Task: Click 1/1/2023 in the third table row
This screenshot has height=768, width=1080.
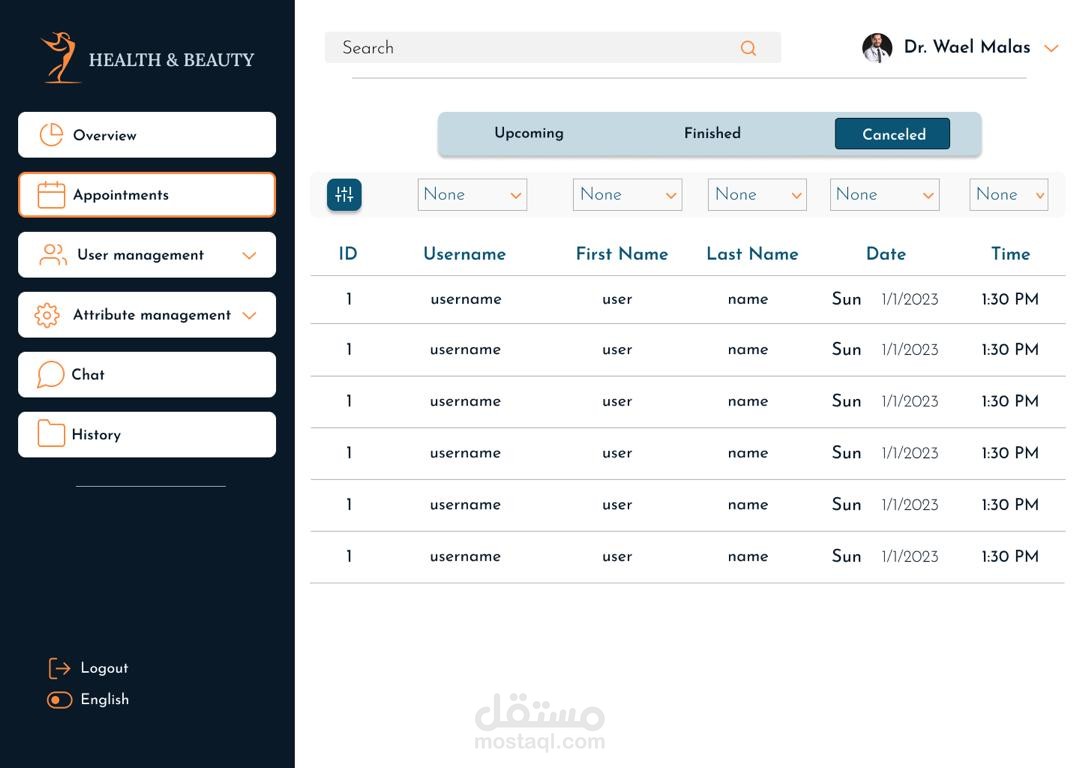Action: [910, 401]
